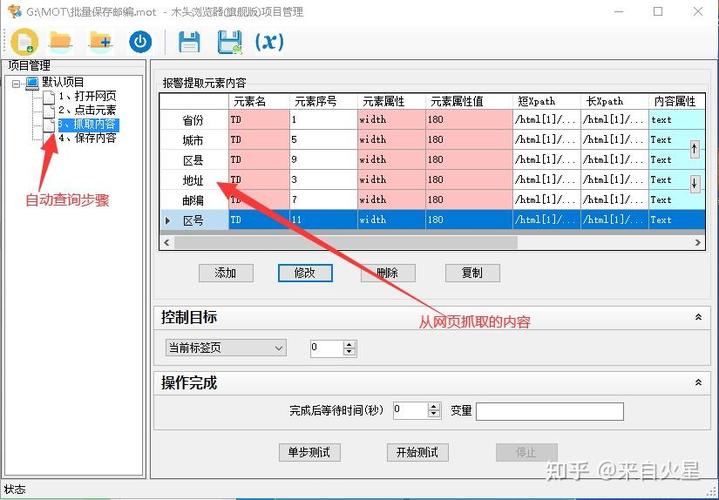The width and height of the screenshot is (719, 500).
Task: Click the 长Xpath column header
Action: [614, 101]
